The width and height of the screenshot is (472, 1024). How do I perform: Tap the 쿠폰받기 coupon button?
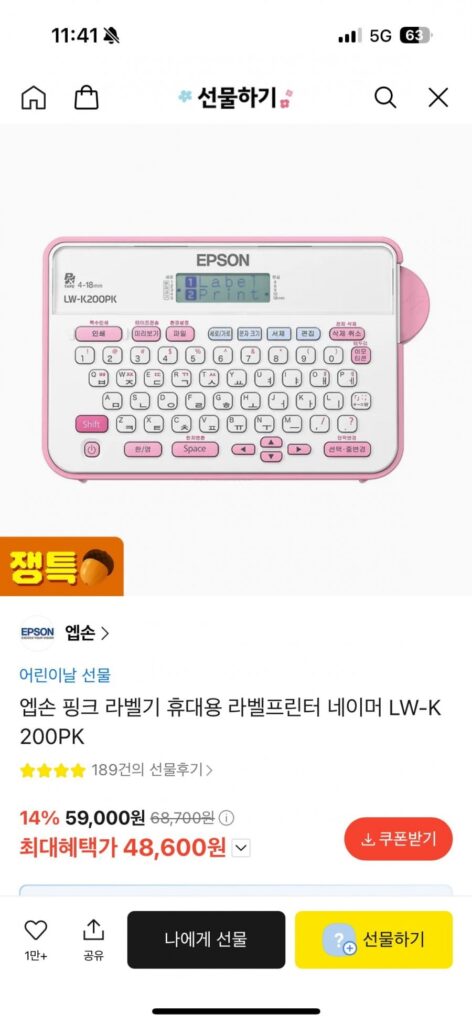pyautogui.click(x=398, y=839)
